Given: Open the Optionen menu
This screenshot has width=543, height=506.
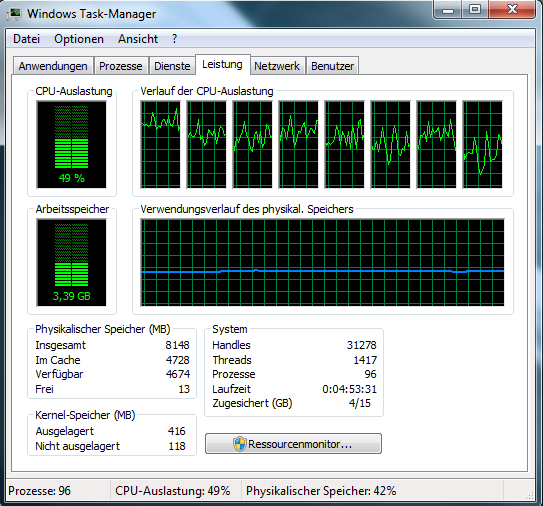Looking at the screenshot, I should click(x=79, y=39).
